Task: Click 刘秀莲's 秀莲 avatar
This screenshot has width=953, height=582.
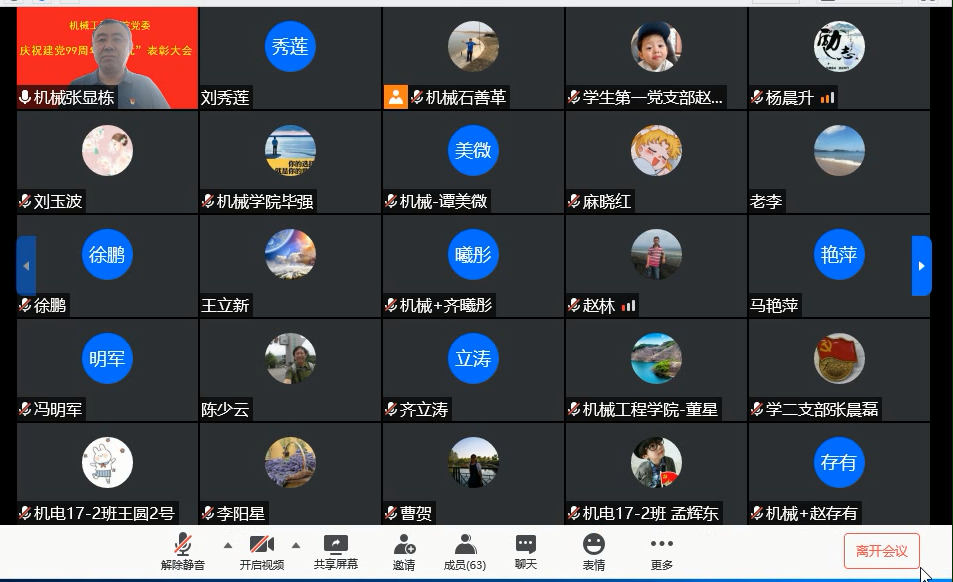Action: pos(290,47)
